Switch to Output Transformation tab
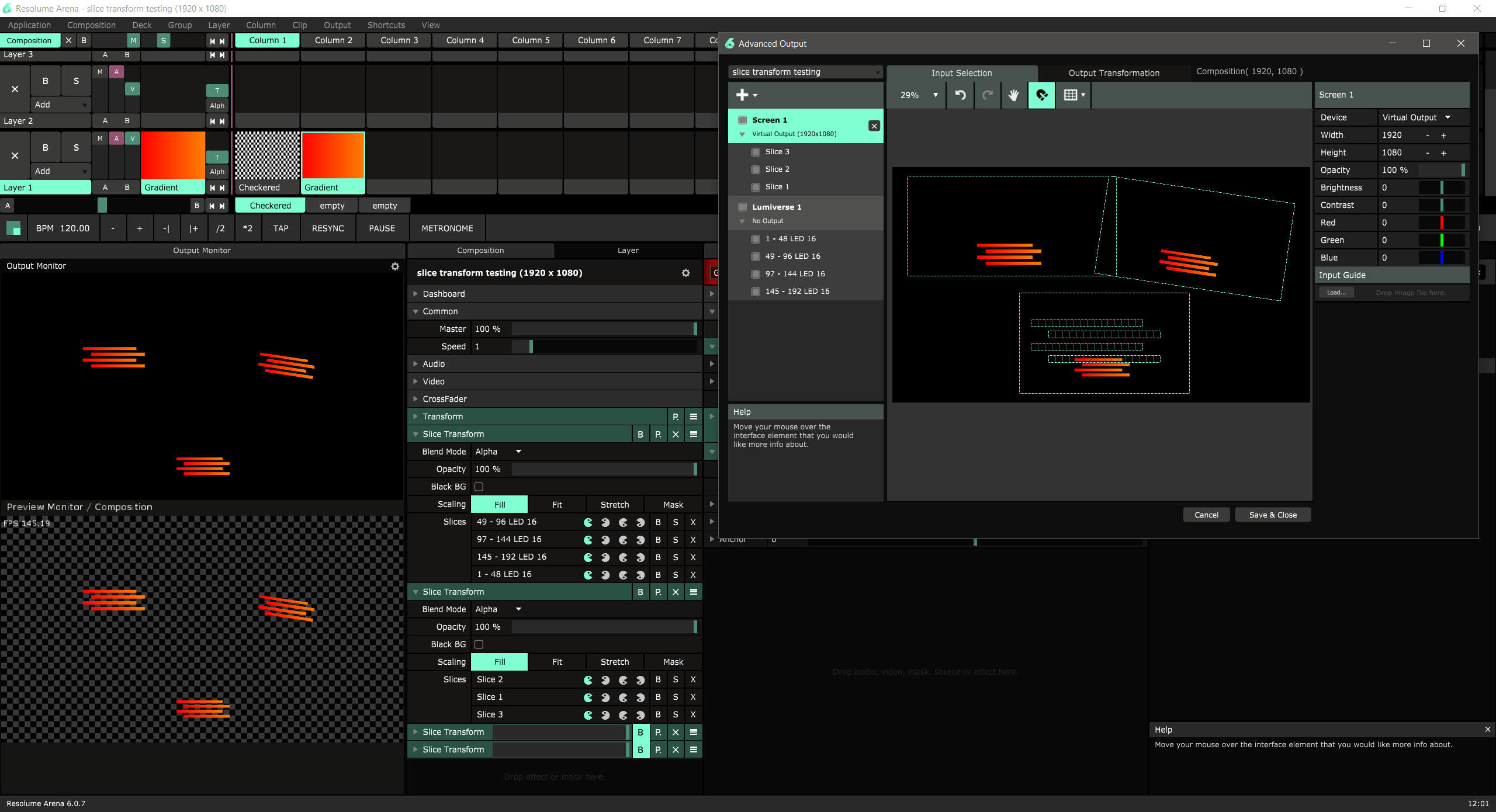This screenshot has height=812, width=1496. [1113, 73]
